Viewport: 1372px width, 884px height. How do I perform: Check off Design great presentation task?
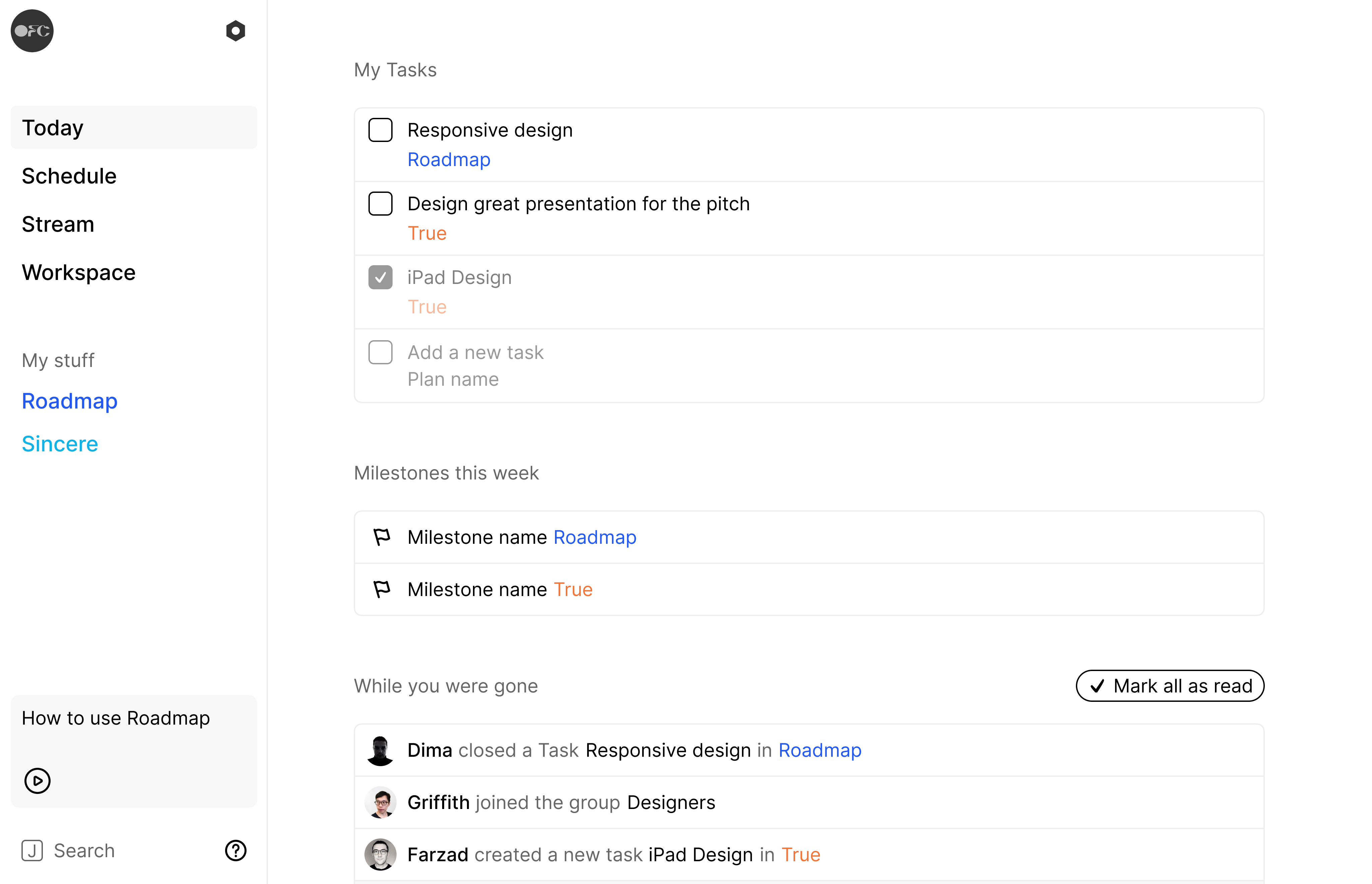[380, 204]
